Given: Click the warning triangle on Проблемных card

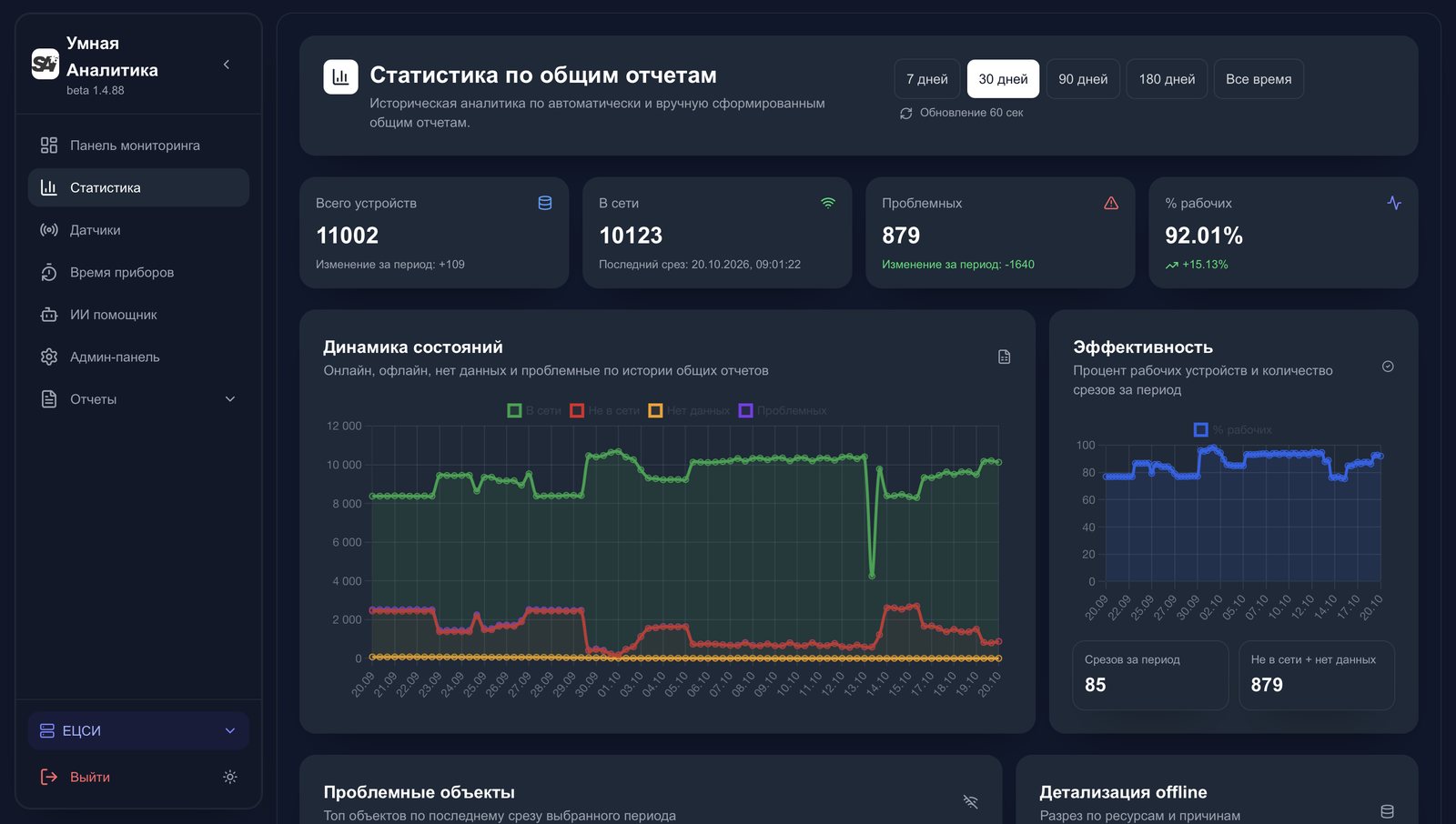Looking at the screenshot, I should point(1111,203).
